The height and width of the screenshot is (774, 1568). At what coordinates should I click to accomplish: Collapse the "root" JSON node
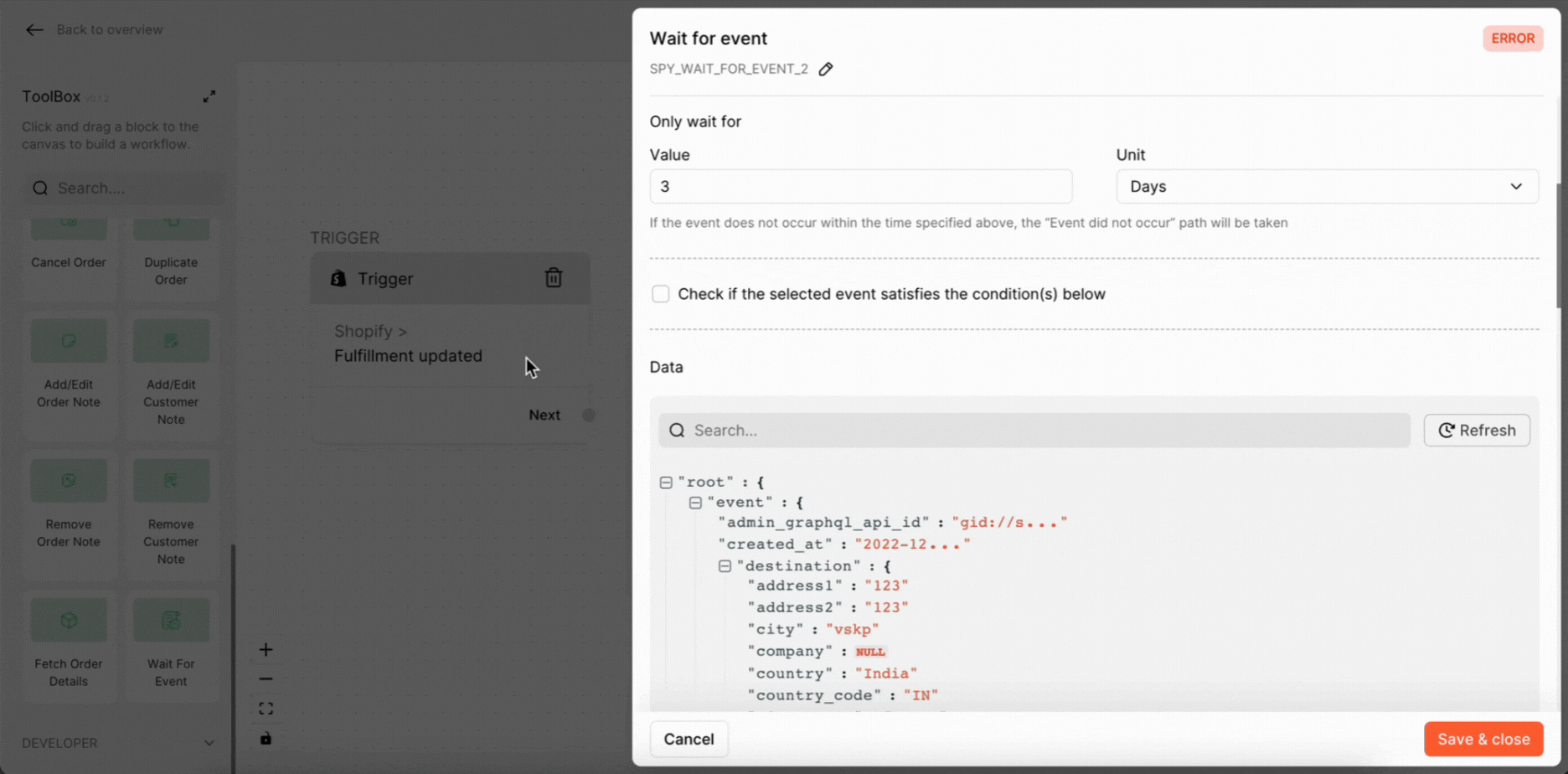pyautogui.click(x=666, y=482)
